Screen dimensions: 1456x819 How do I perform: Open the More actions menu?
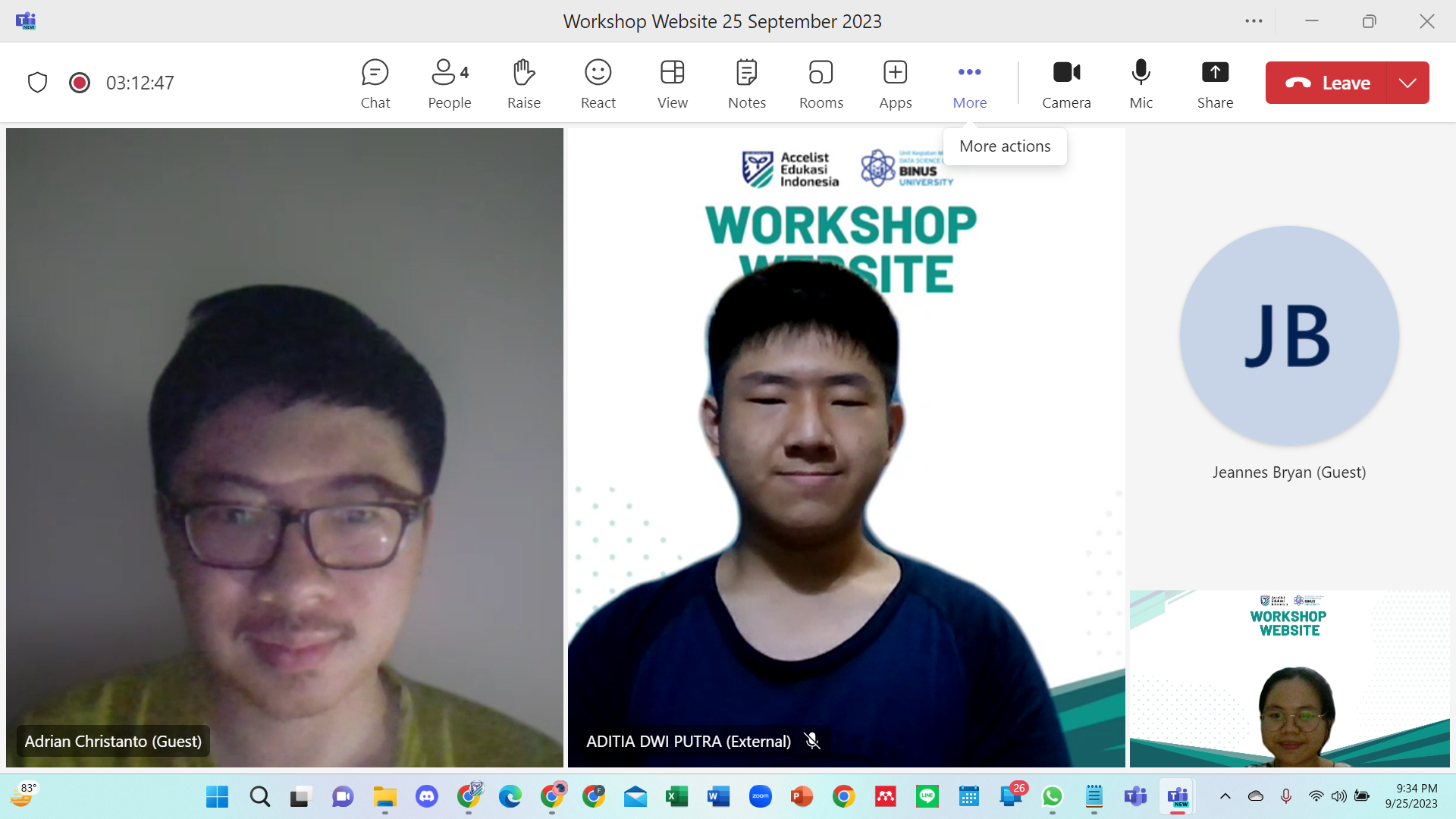[969, 83]
